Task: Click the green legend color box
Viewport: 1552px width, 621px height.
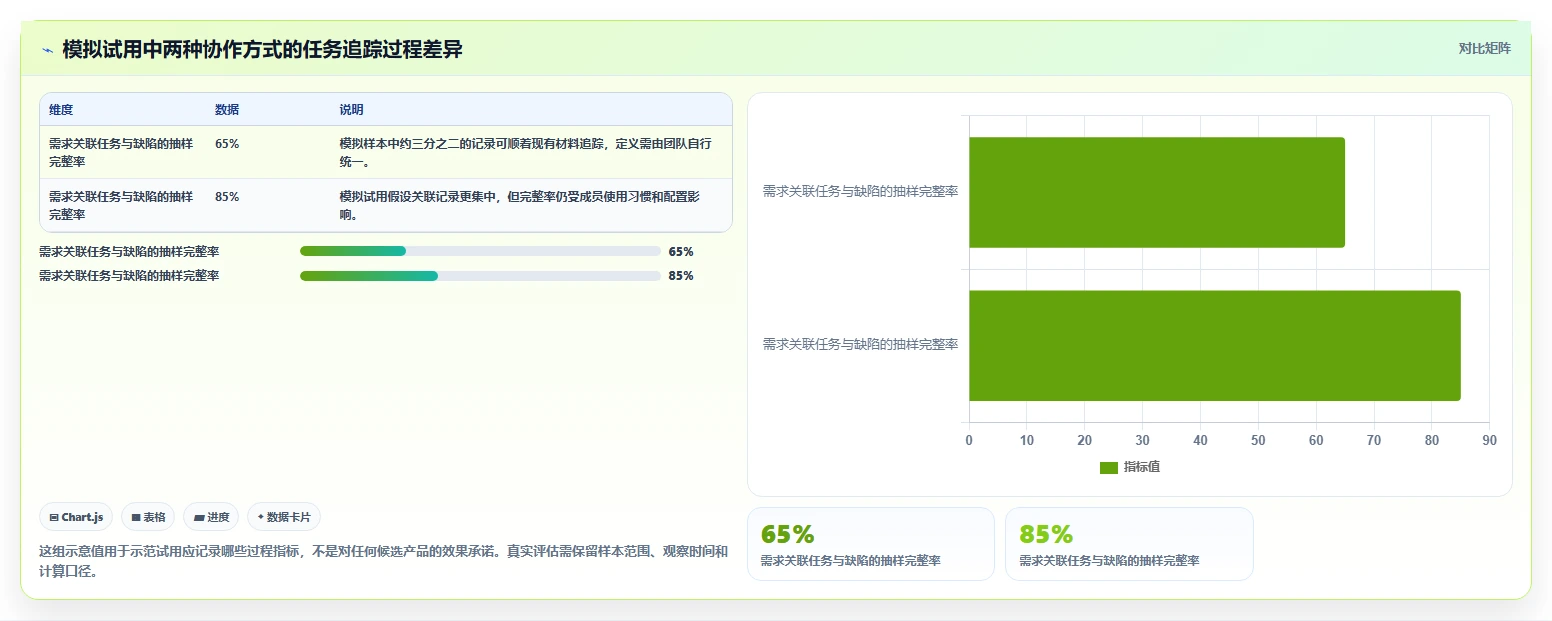Action: (x=1108, y=468)
